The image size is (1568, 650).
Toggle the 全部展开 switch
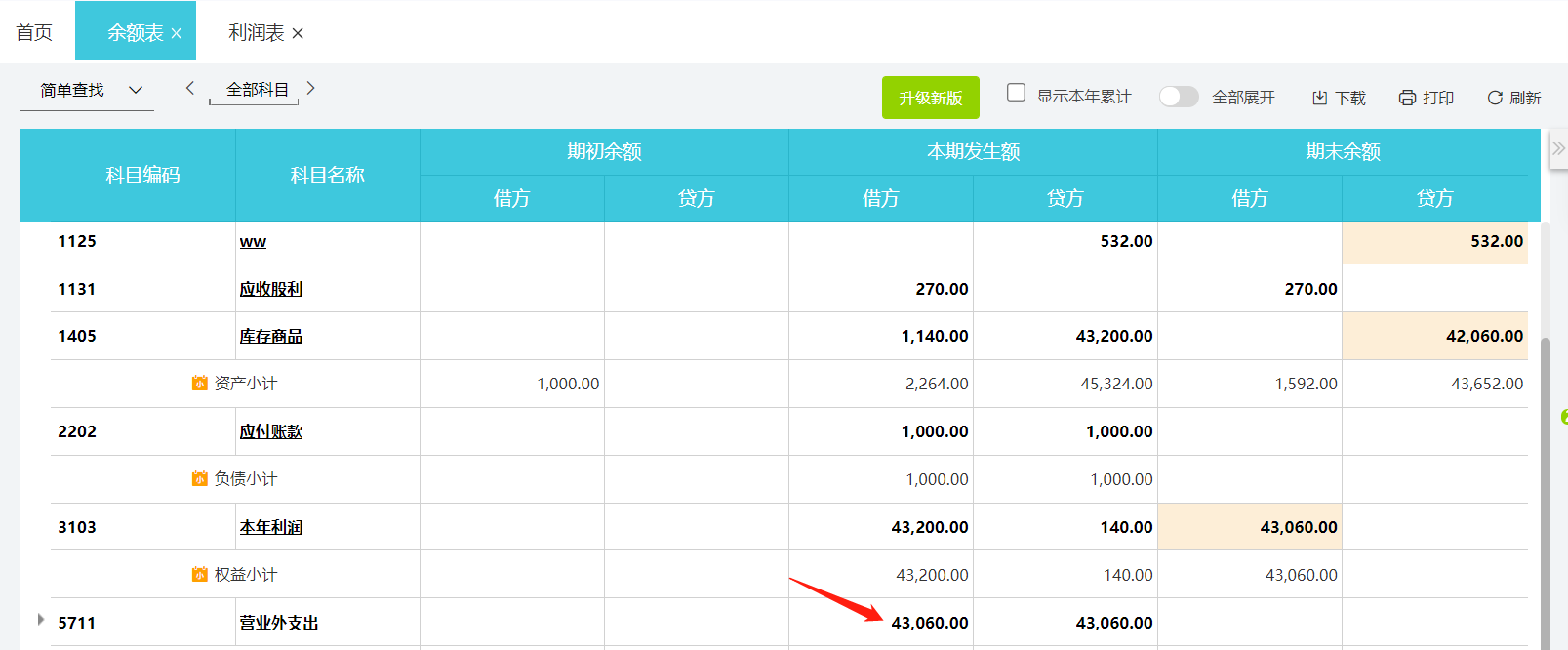coord(1179,97)
